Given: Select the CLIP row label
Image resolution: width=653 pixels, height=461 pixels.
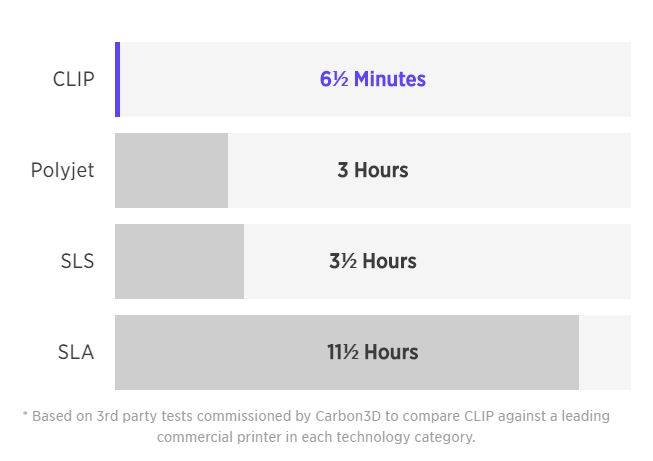Looking at the screenshot, I should click(74, 79).
